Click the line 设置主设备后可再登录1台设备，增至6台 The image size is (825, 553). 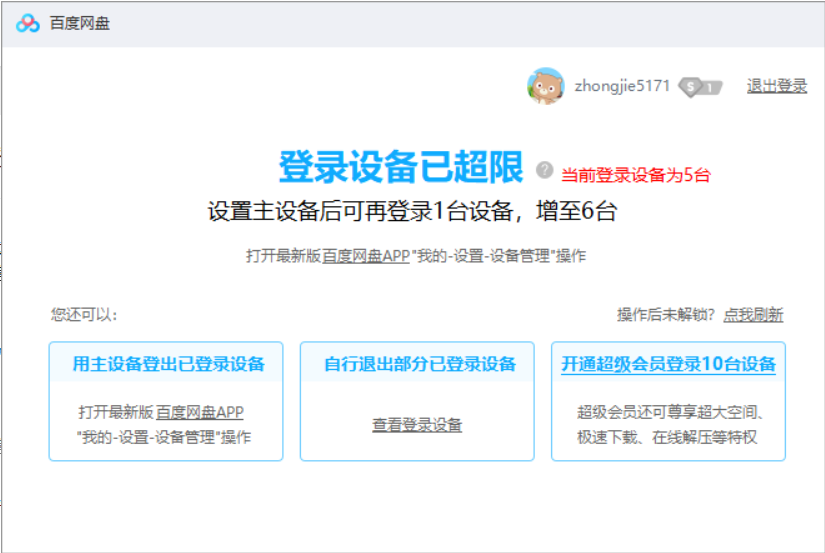pyautogui.click(x=412, y=212)
